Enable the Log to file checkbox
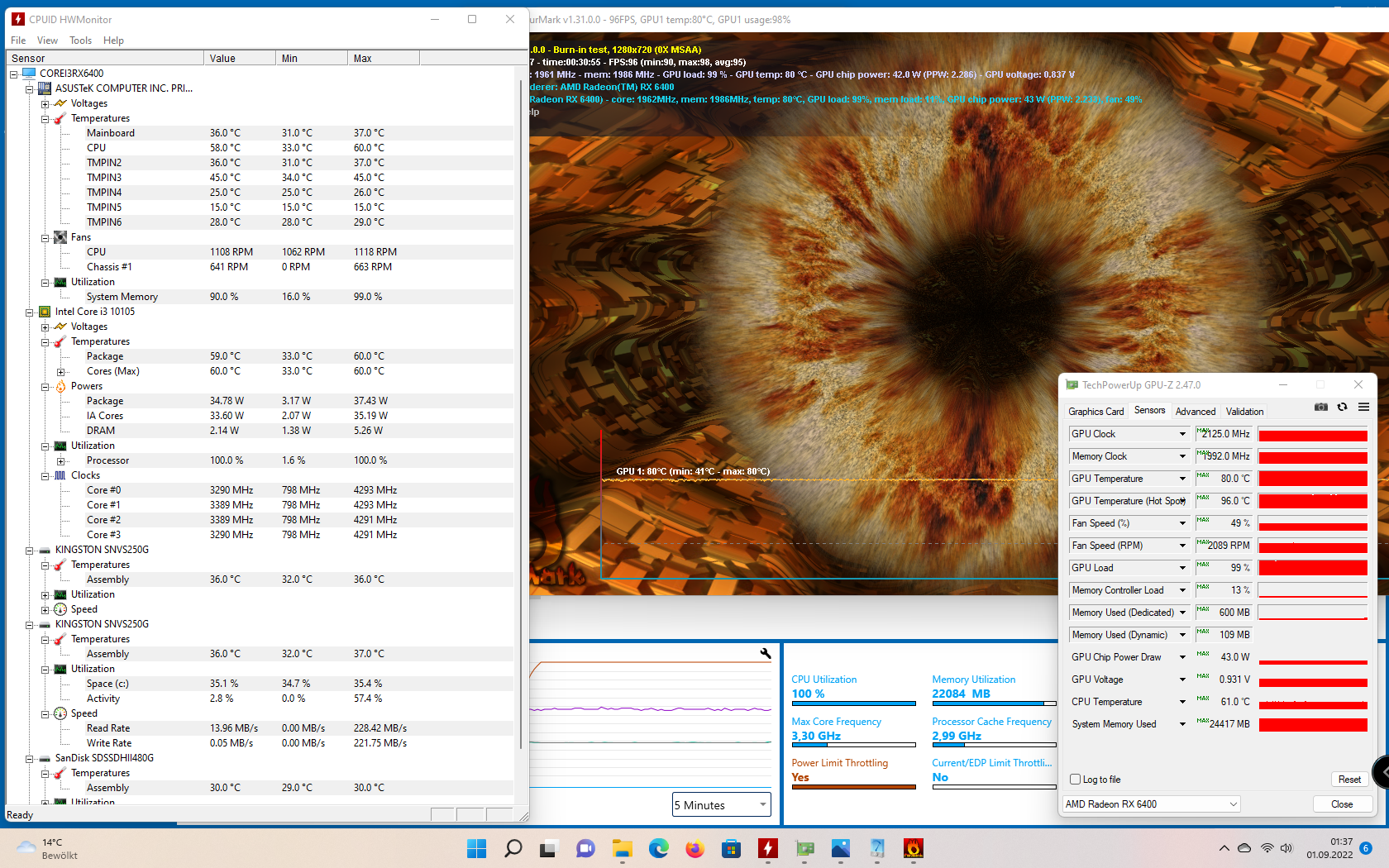Image resolution: width=1389 pixels, height=868 pixels. (1076, 780)
